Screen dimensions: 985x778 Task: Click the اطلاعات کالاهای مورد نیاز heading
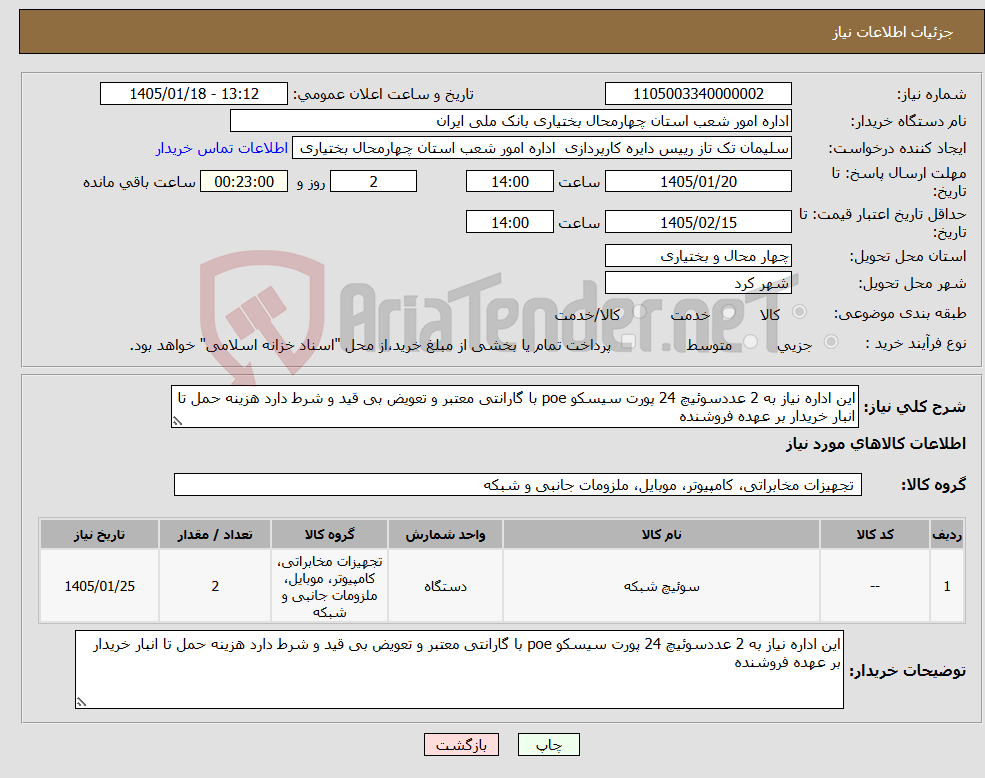click(876, 444)
